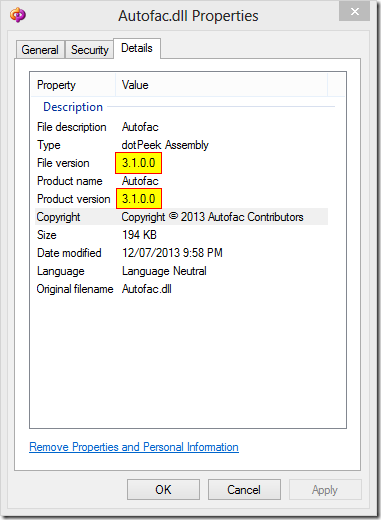Viewport: 381px width, 520px height.
Task: Select the Product name label
Action: (x=70, y=181)
